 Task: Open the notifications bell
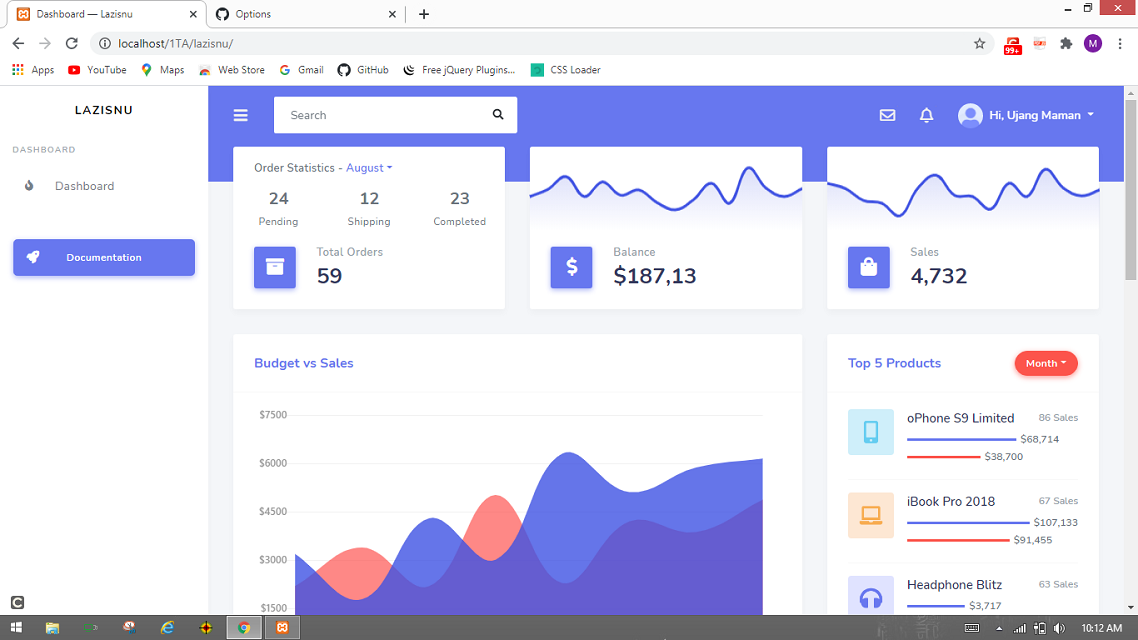pos(926,114)
